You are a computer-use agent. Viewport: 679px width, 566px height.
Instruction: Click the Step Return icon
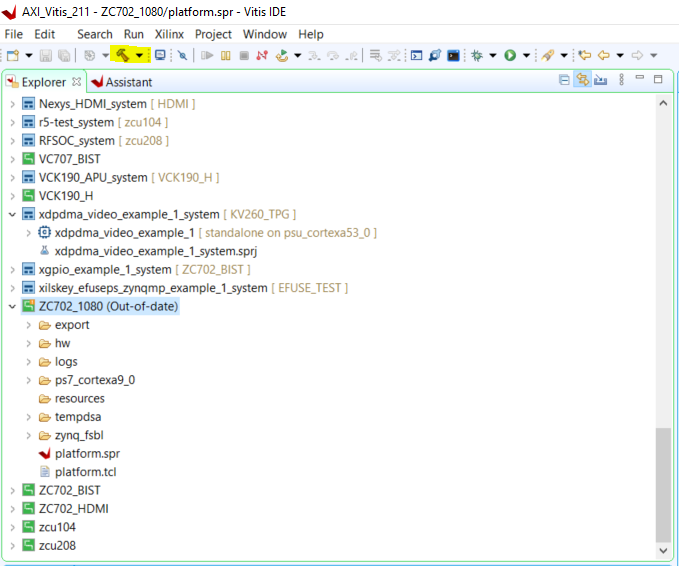(352, 55)
